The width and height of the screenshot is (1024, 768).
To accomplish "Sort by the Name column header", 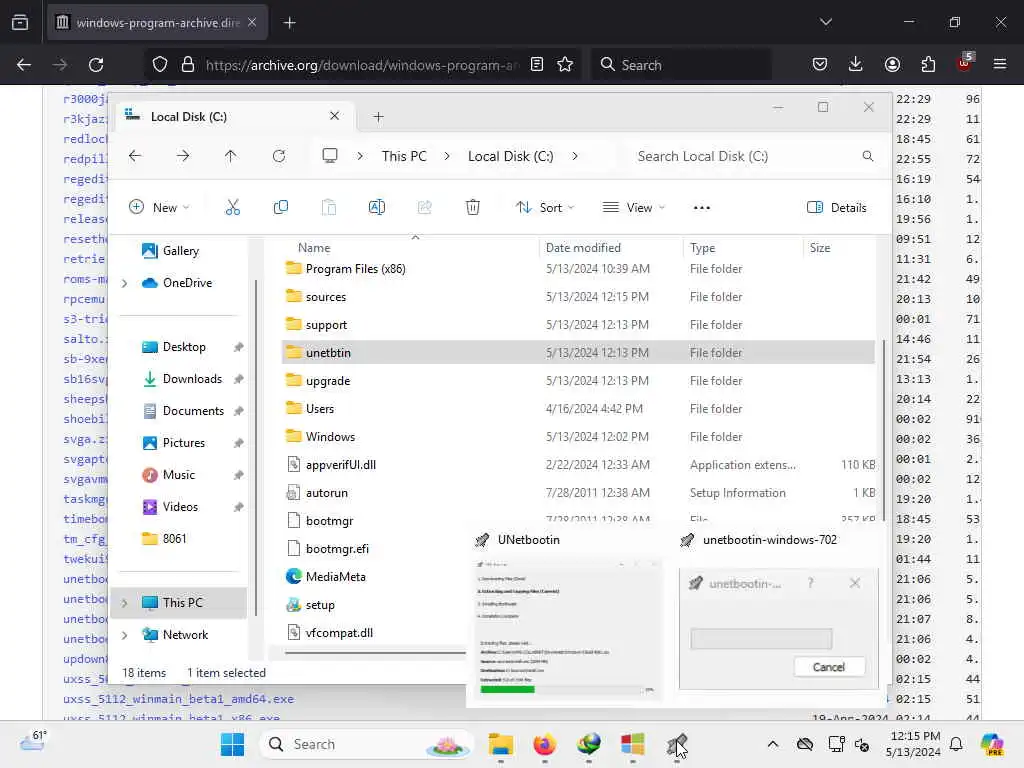I will coord(314,248).
